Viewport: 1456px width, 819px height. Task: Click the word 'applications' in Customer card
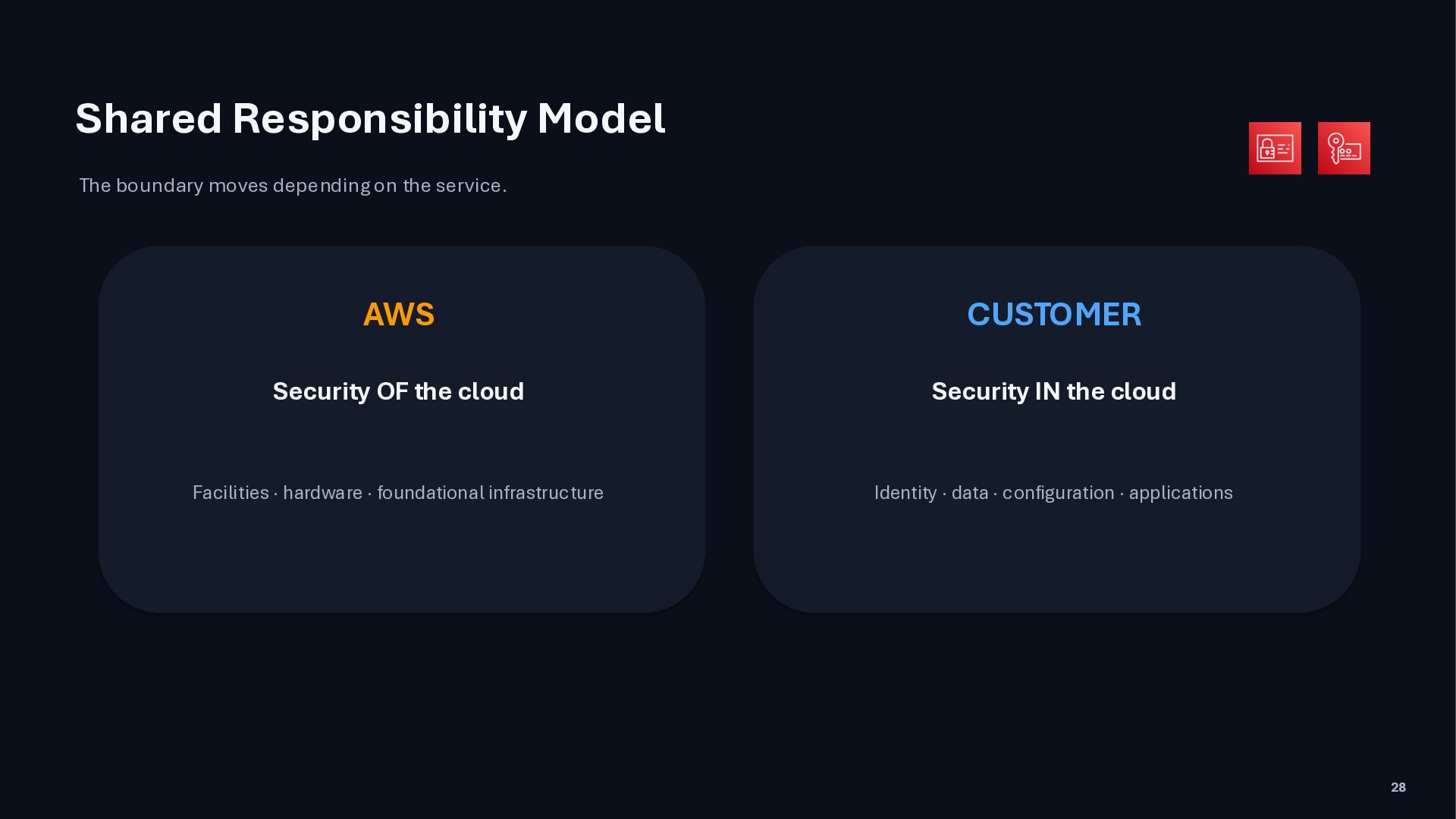point(1181,493)
